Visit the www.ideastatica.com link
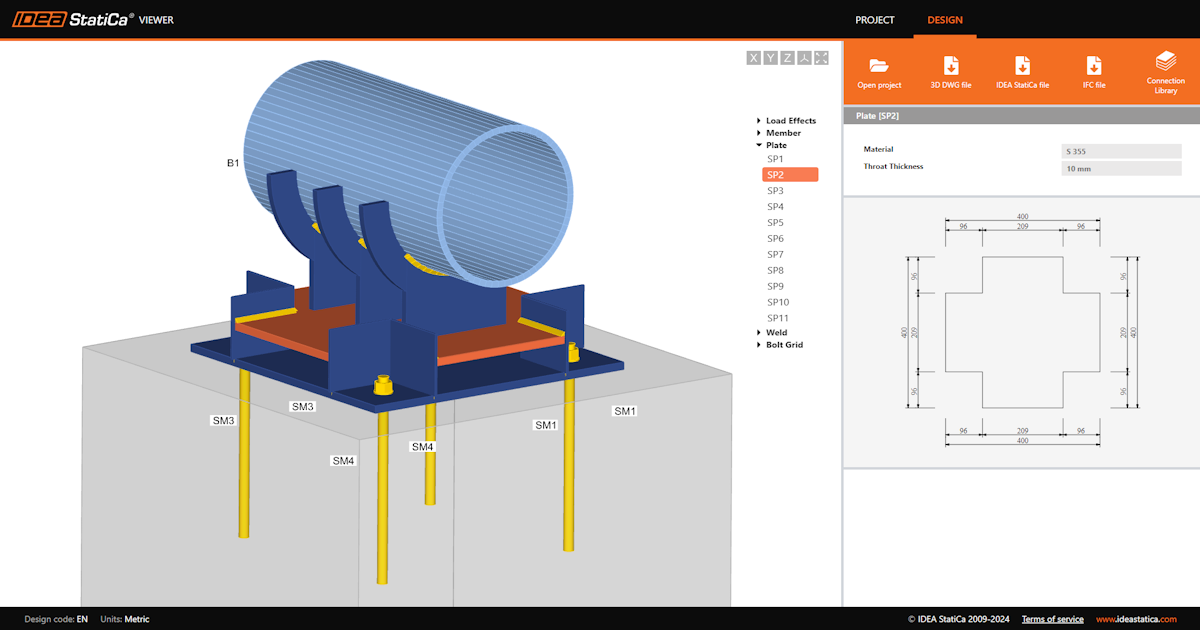This screenshot has width=1200, height=630. (x=1136, y=619)
